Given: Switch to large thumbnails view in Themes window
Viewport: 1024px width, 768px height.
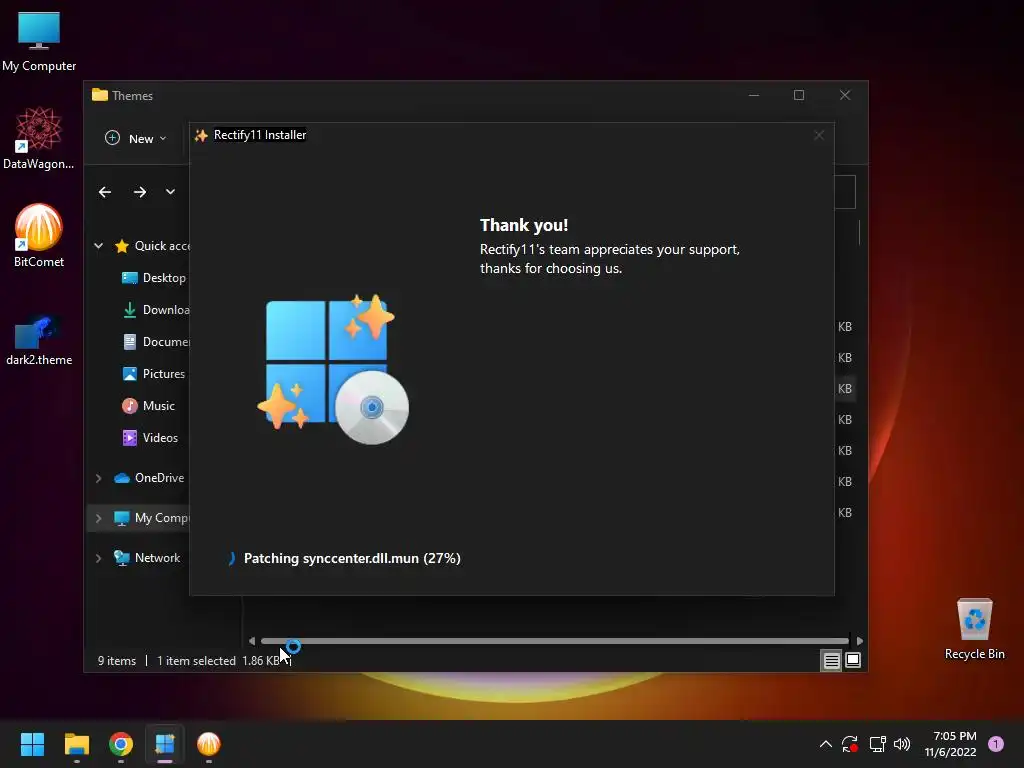Looking at the screenshot, I should (853, 661).
